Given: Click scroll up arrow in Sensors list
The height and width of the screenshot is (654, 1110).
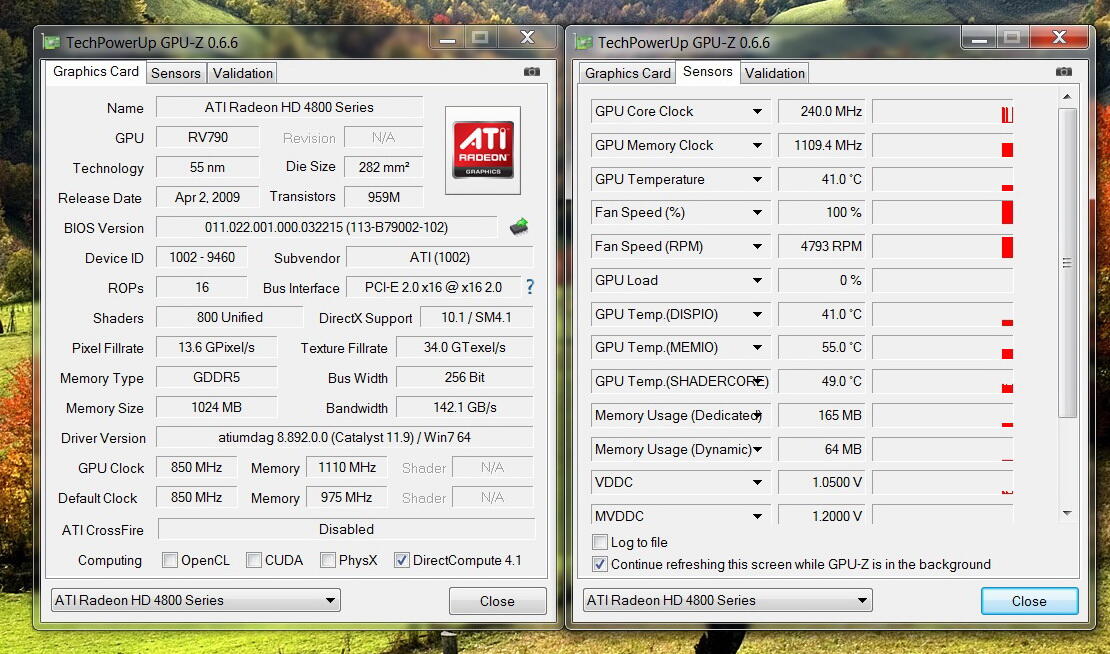Looking at the screenshot, I should click(x=1067, y=96).
